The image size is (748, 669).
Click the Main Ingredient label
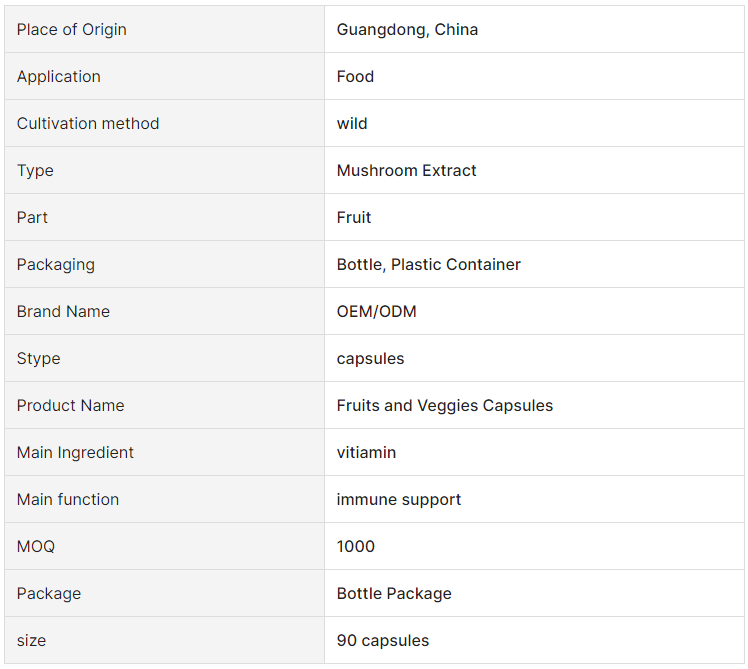[75, 453]
